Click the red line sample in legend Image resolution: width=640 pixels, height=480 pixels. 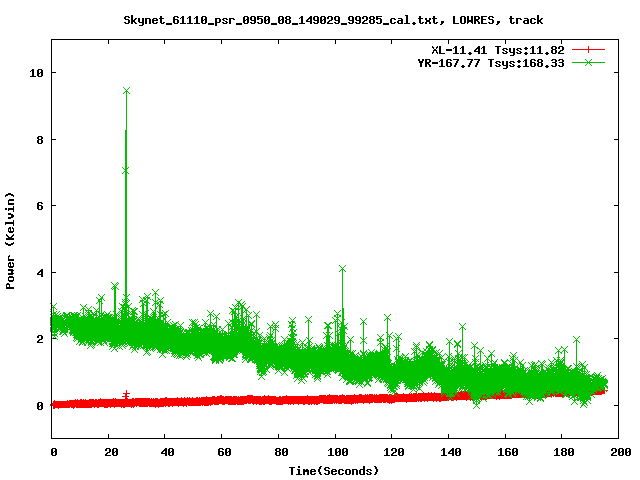590,49
